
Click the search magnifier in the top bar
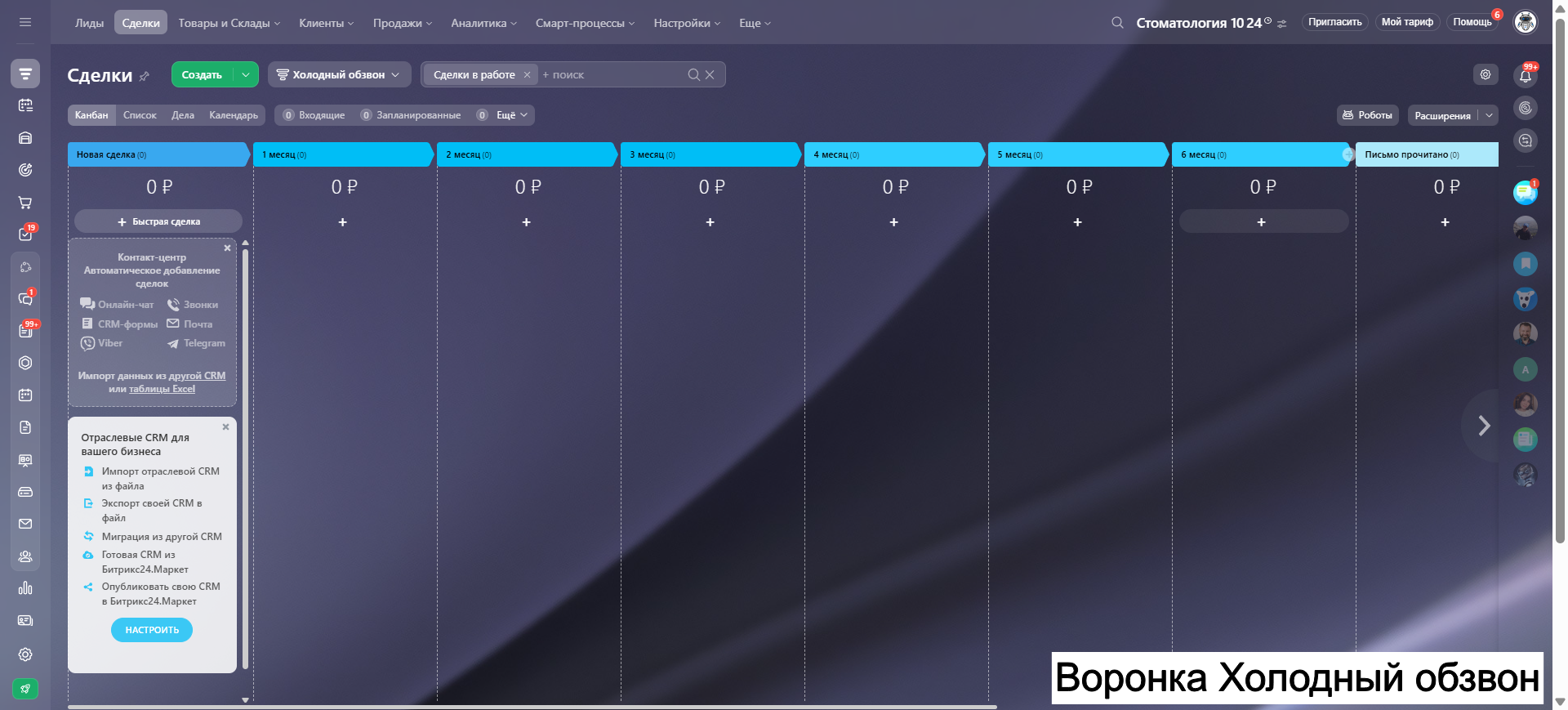[1117, 23]
